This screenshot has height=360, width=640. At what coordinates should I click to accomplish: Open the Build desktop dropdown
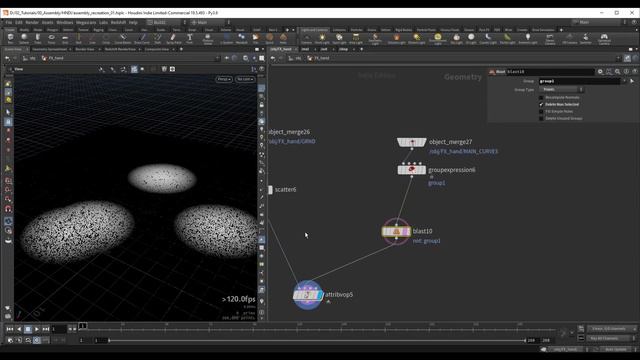click(166, 22)
